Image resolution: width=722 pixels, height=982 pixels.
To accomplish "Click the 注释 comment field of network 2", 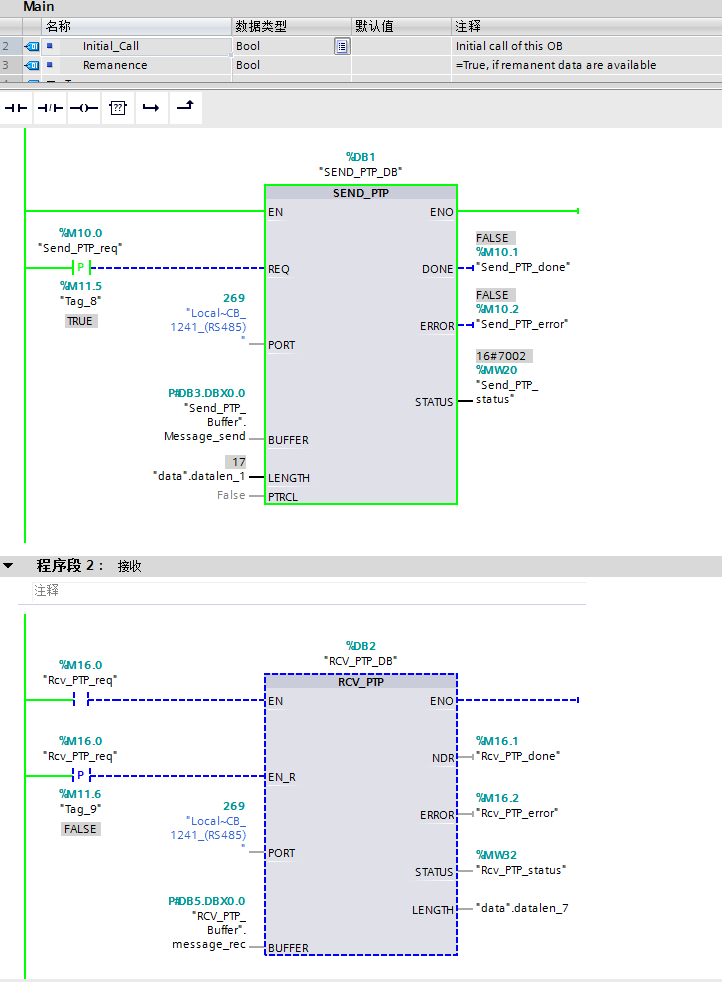I will pos(309,591).
